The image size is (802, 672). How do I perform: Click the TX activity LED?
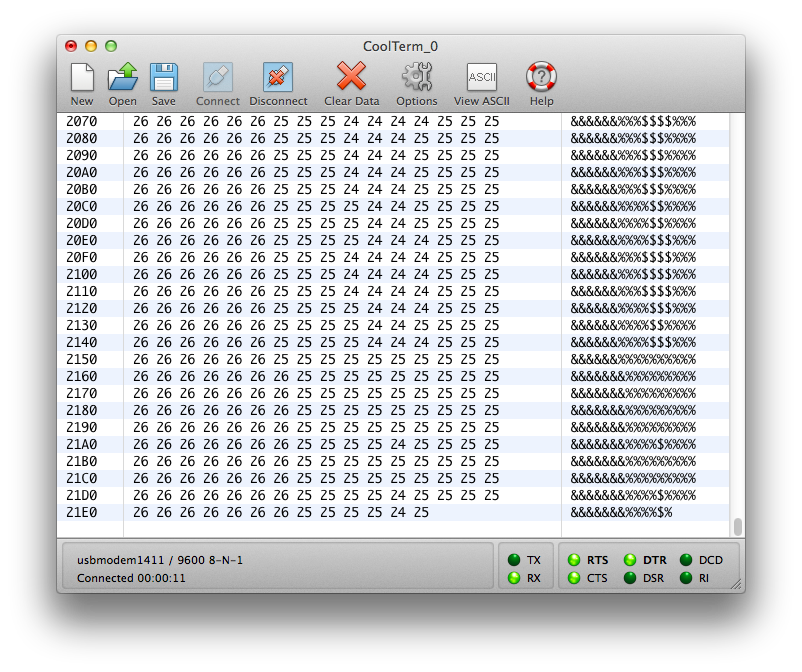[x=514, y=560]
